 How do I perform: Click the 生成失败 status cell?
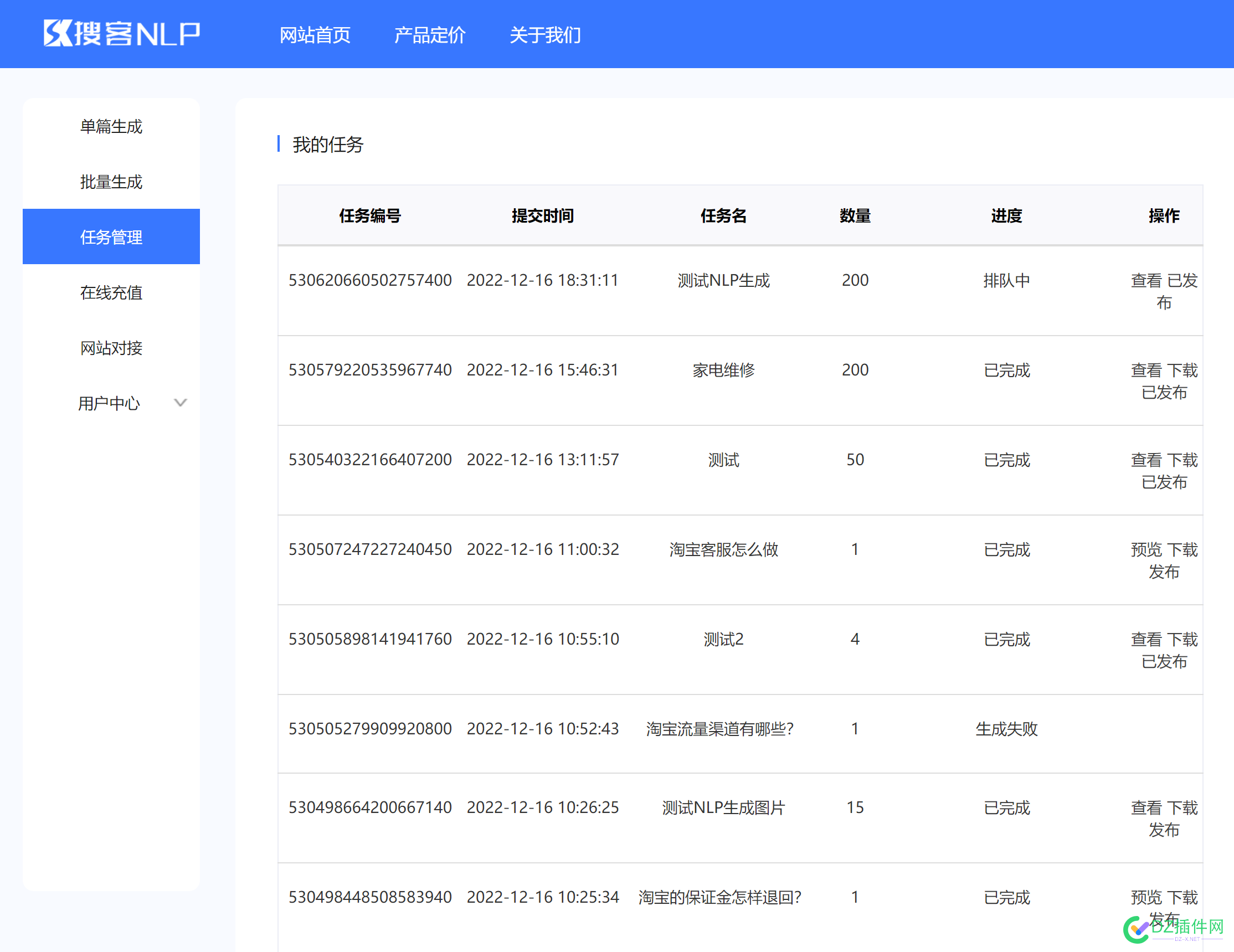(1006, 729)
